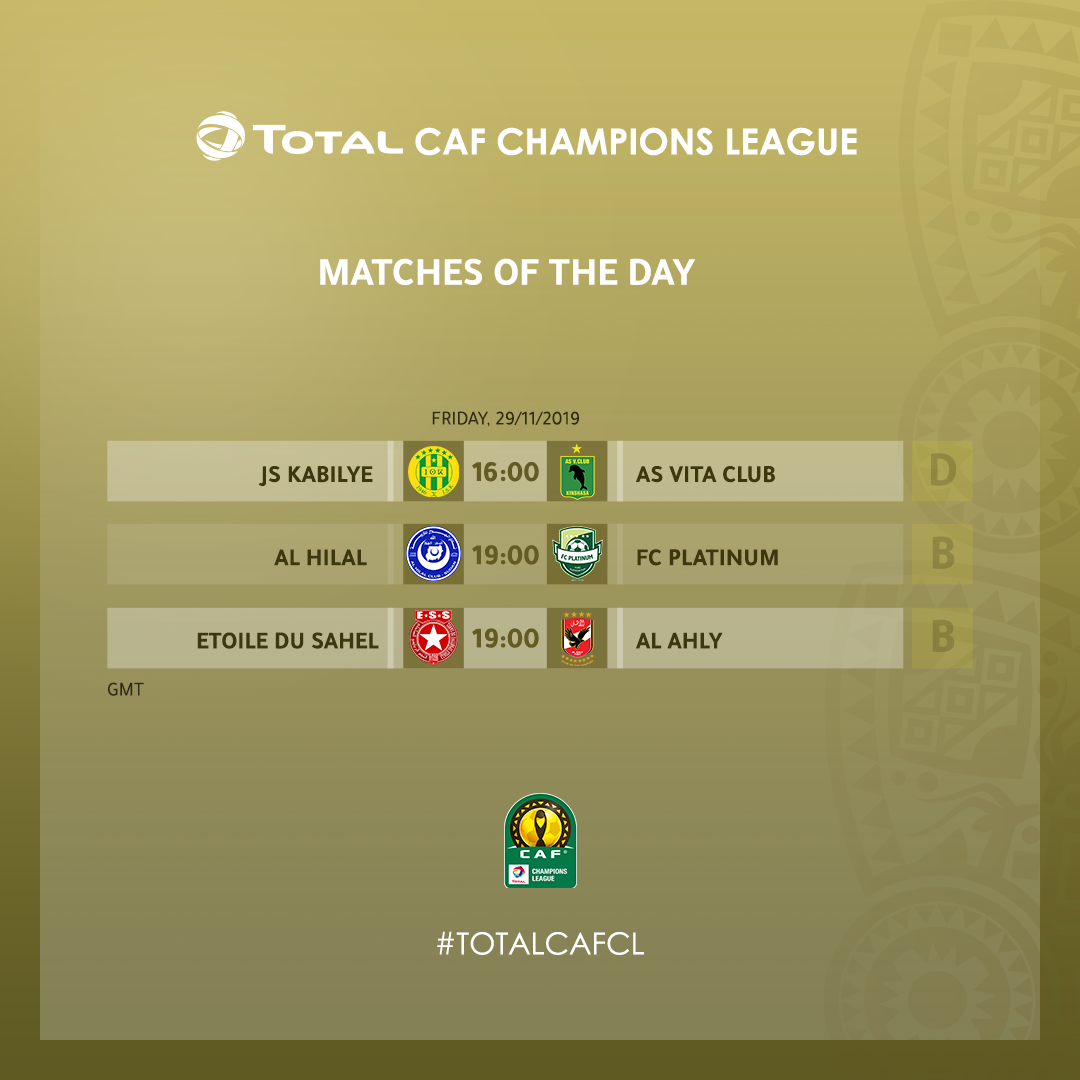Click the Etoile du Sahel red star crest
This screenshot has height=1080, width=1080.
(x=433, y=637)
